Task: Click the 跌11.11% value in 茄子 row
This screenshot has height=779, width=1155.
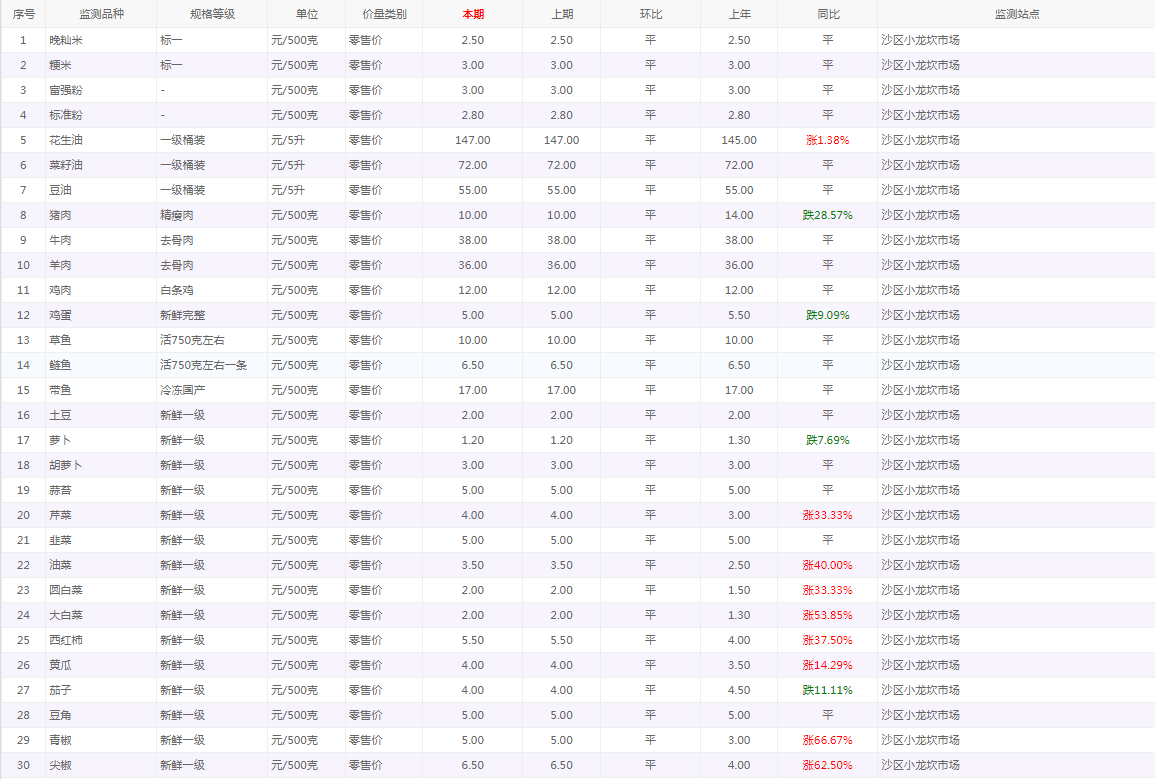Action: [x=827, y=690]
